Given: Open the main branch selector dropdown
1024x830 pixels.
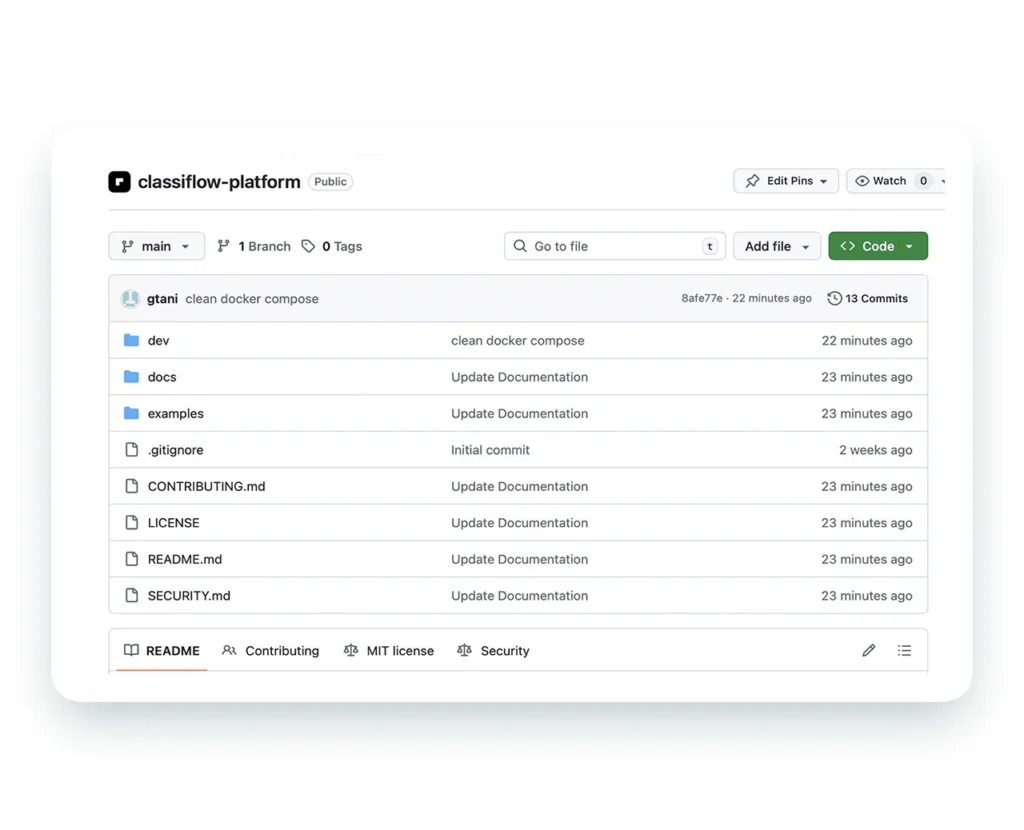Looking at the screenshot, I should 156,246.
